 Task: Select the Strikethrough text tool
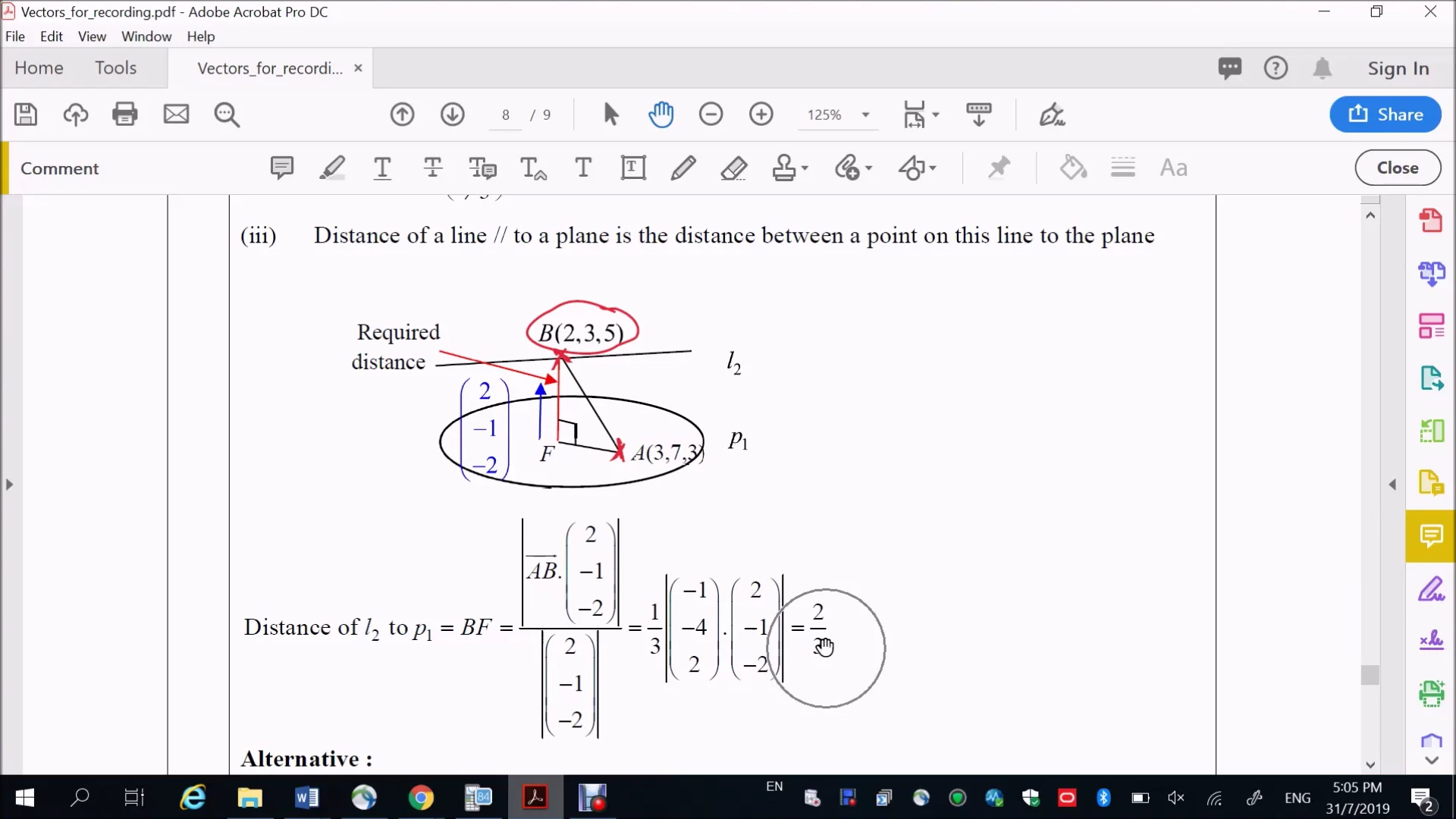pyautogui.click(x=433, y=168)
